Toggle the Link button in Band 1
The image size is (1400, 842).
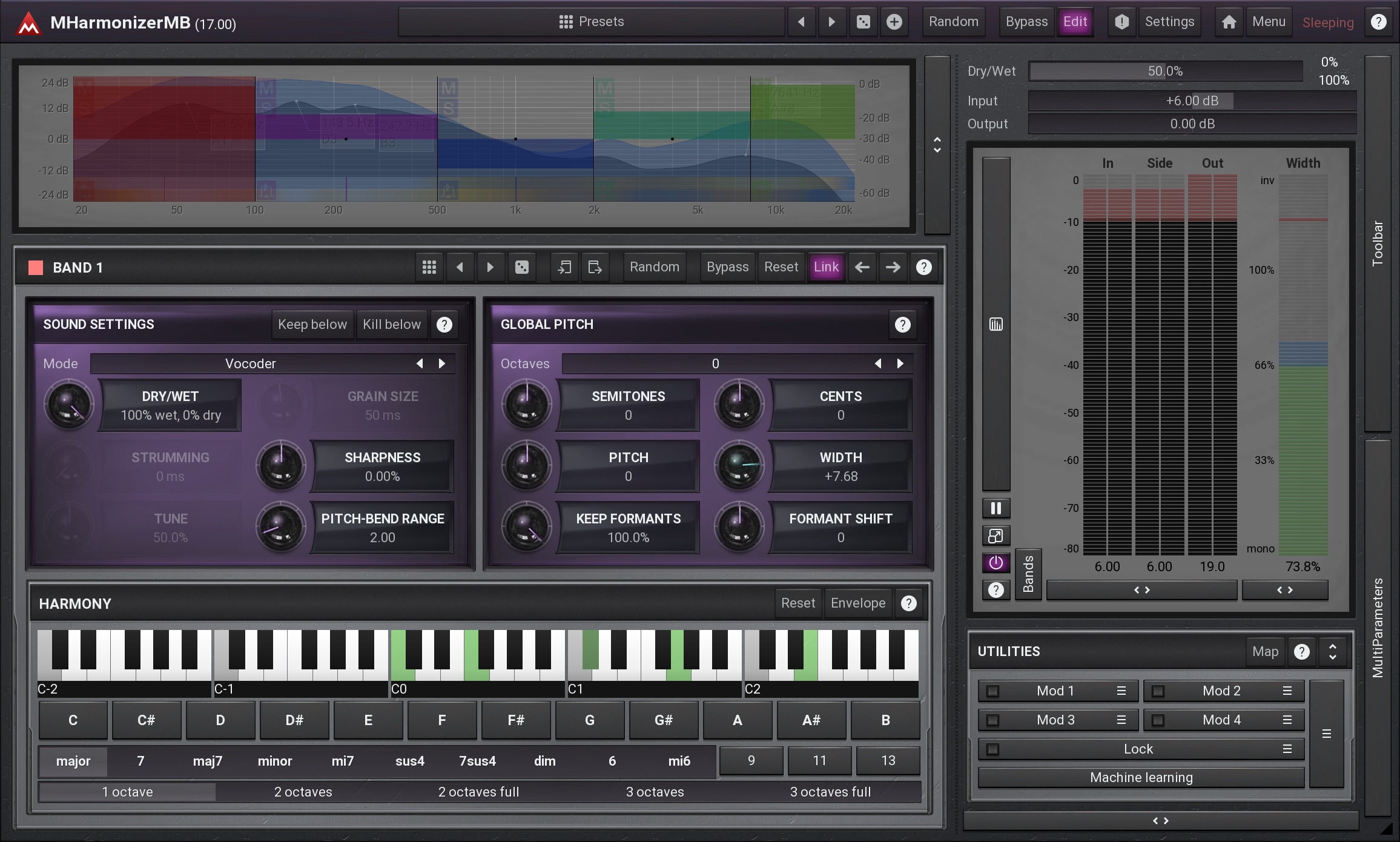(826, 267)
